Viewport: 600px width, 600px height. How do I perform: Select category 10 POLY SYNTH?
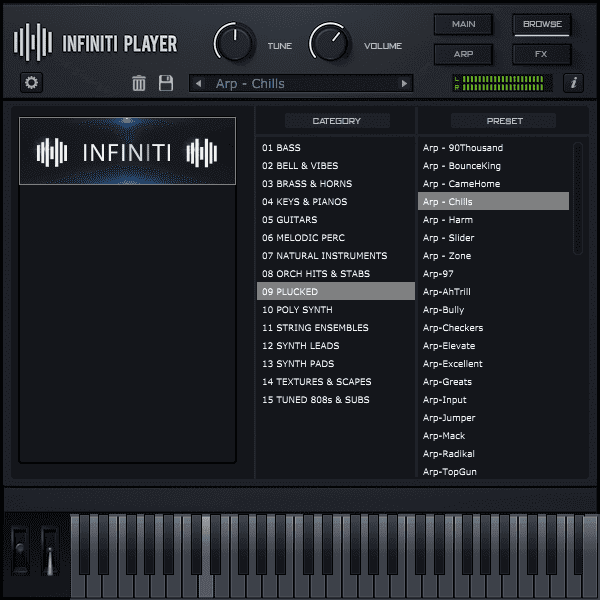336,310
